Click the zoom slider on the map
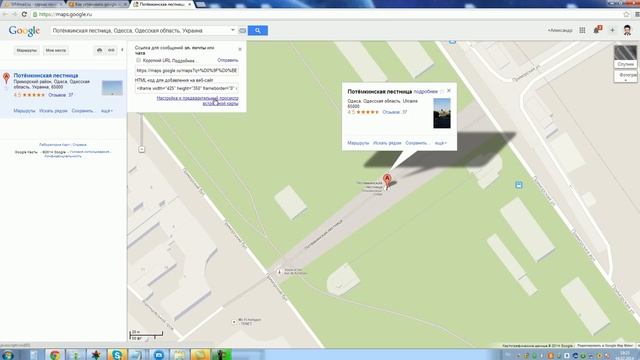640x360 pixels. click(x=141, y=130)
